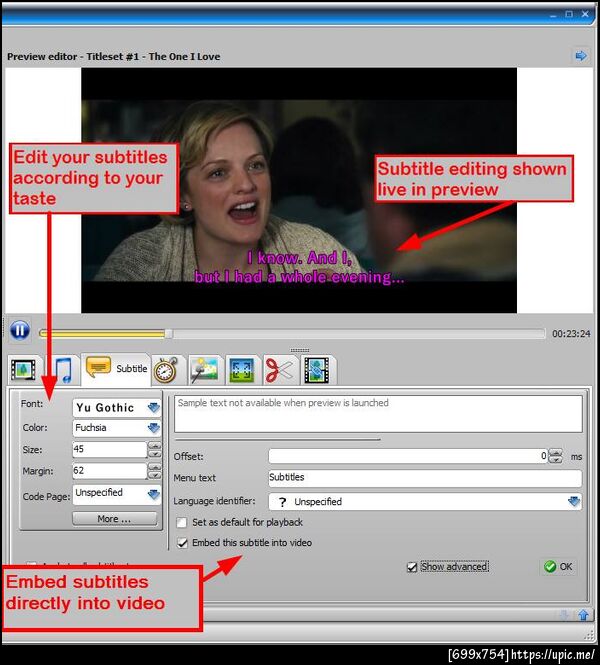The width and height of the screenshot is (600, 665).
Task: Enable Set as default for playback
Action: 182,522
